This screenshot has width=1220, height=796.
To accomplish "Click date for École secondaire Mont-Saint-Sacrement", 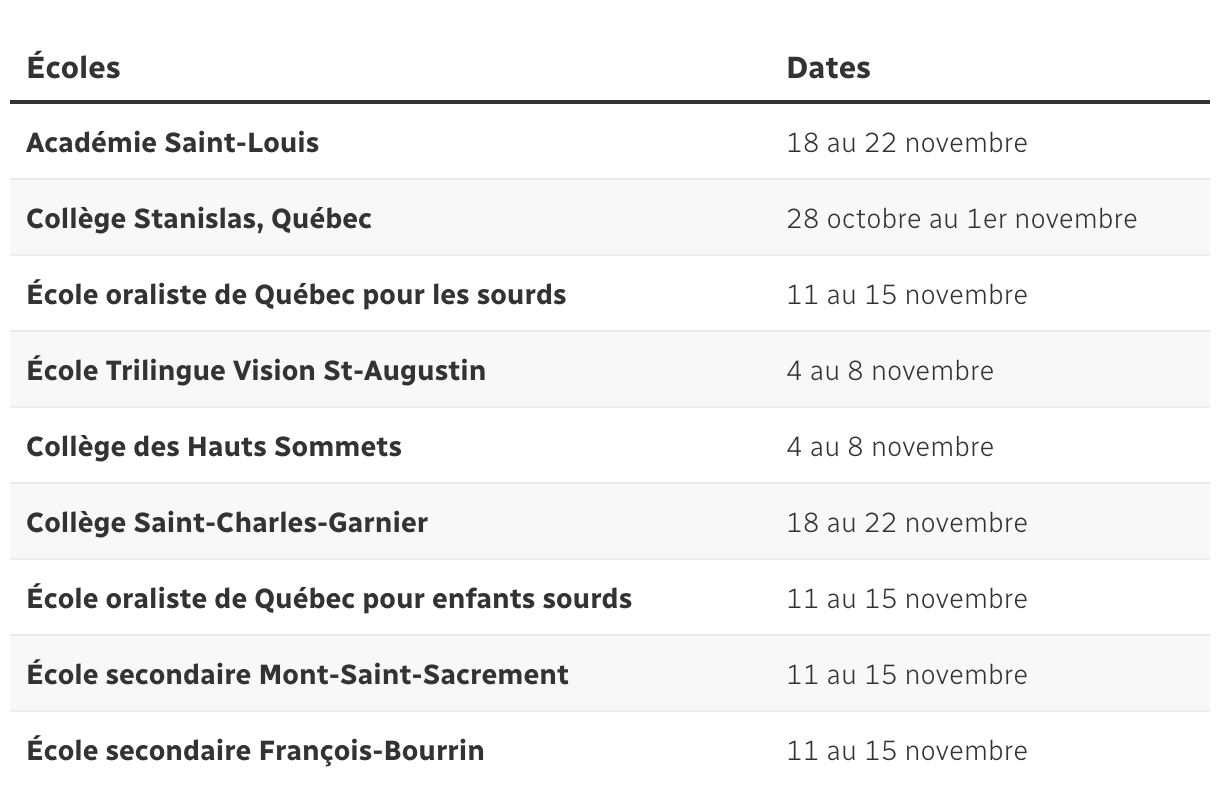I will tap(907, 675).
